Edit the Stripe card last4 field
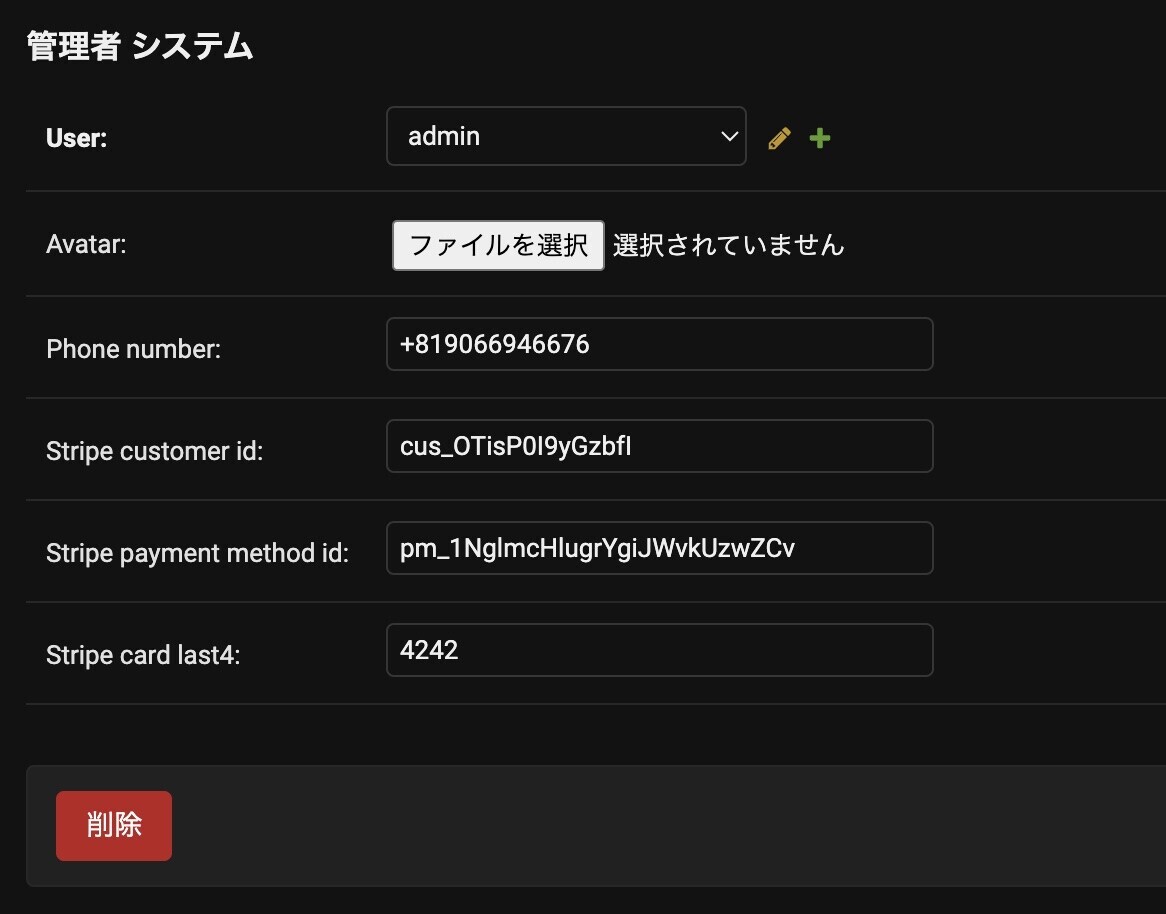This screenshot has width=1166, height=914. click(x=660, y=650)
